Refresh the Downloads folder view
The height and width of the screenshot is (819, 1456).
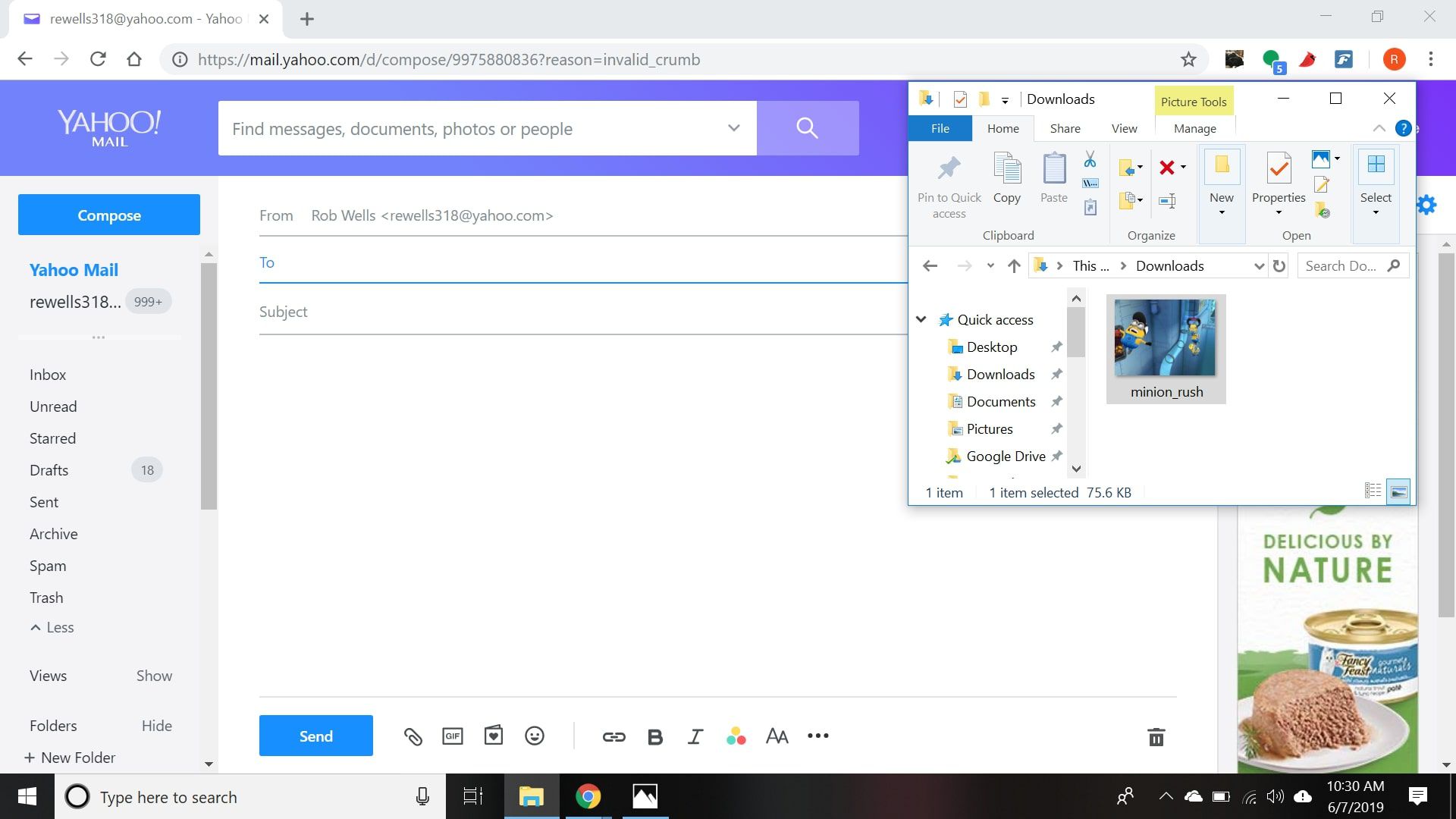(x=1279, y=265)
